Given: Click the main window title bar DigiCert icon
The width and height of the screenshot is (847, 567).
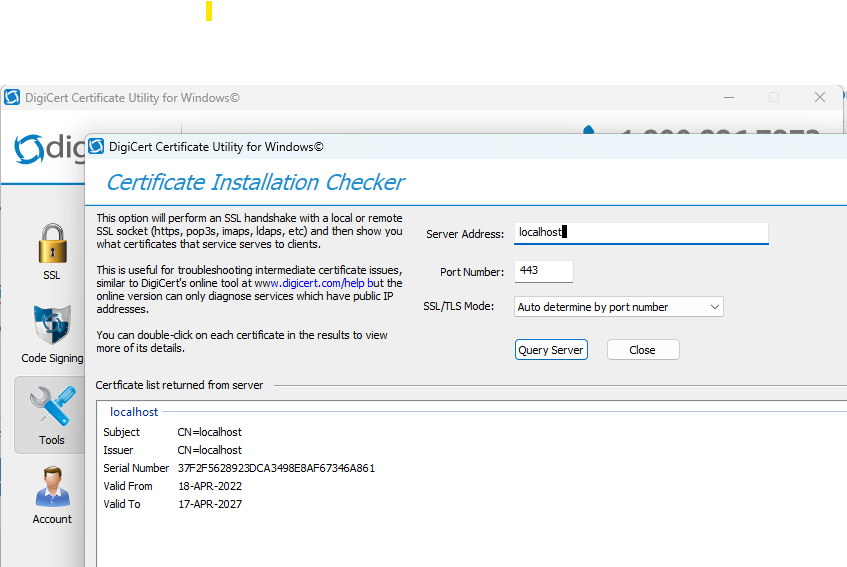Looking at the screenshot, I should click(x=12, y=97).
